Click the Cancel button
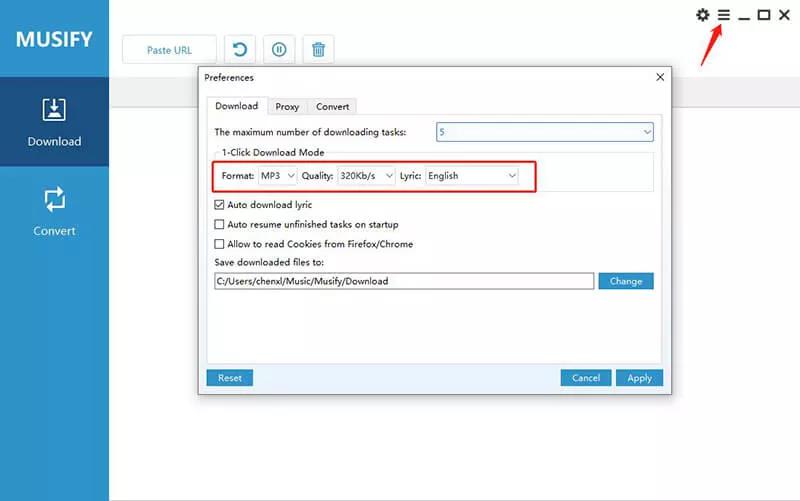The height and width of the screenshot is (501, 800). click(586, 378)
